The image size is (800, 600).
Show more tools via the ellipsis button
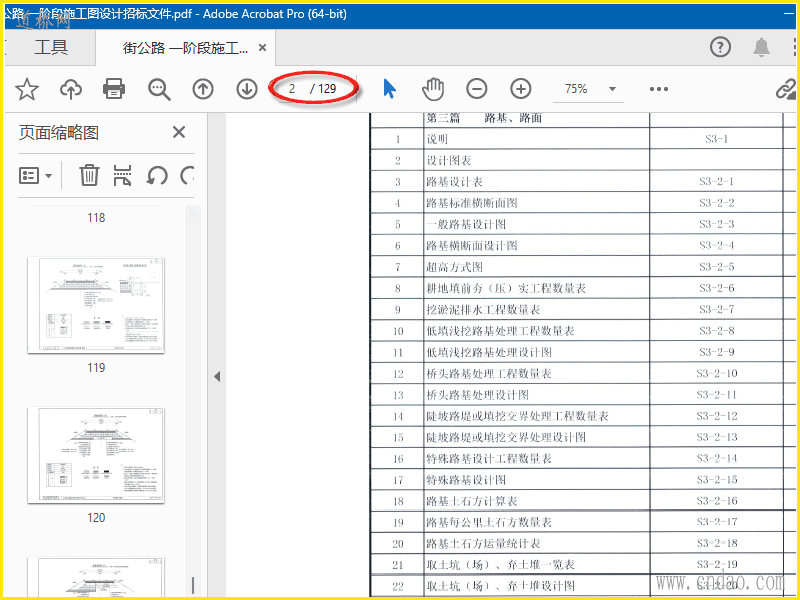click(x=659, y=89)
